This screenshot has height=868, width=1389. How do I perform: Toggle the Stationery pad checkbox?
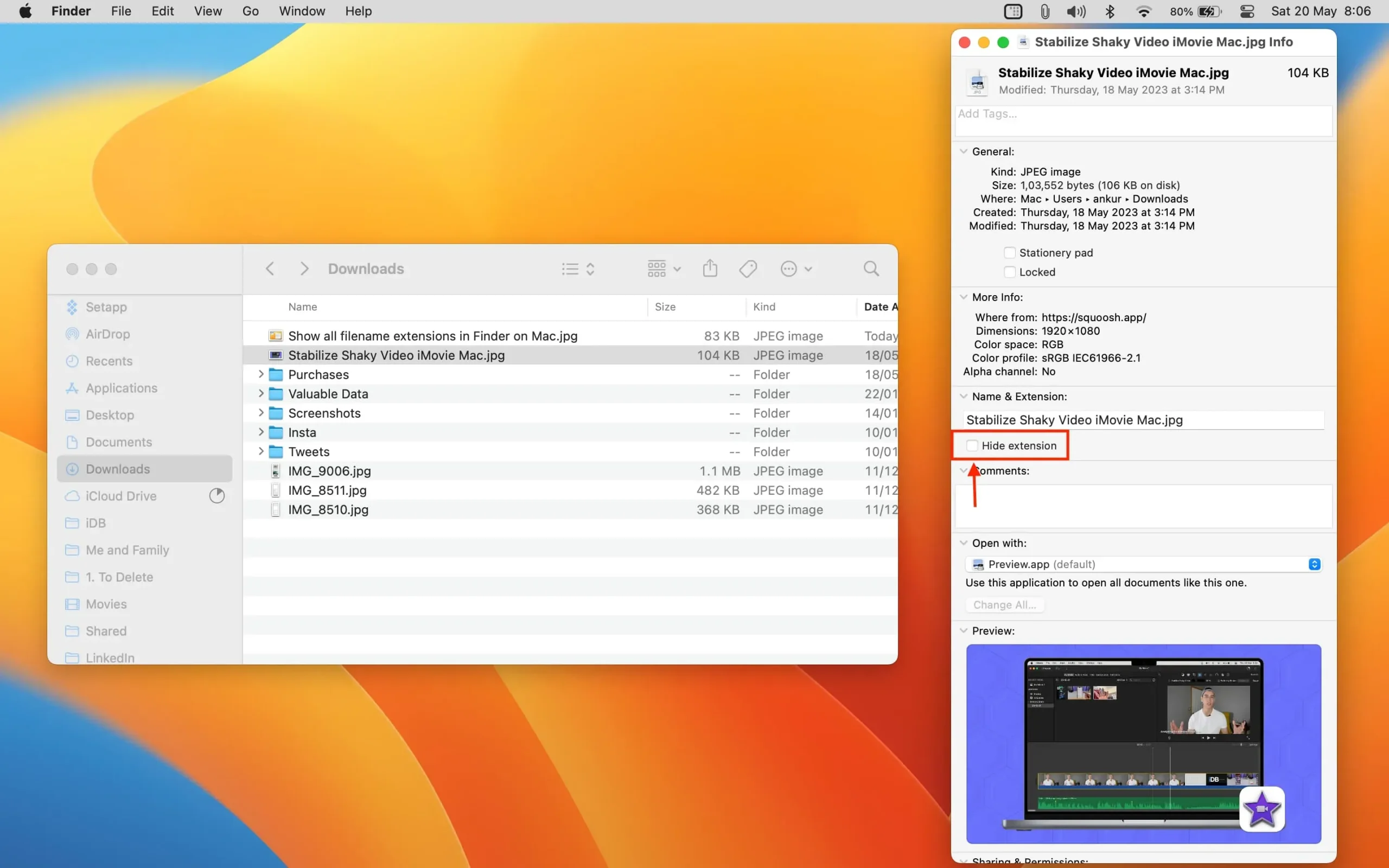[x=1008, y=252]
